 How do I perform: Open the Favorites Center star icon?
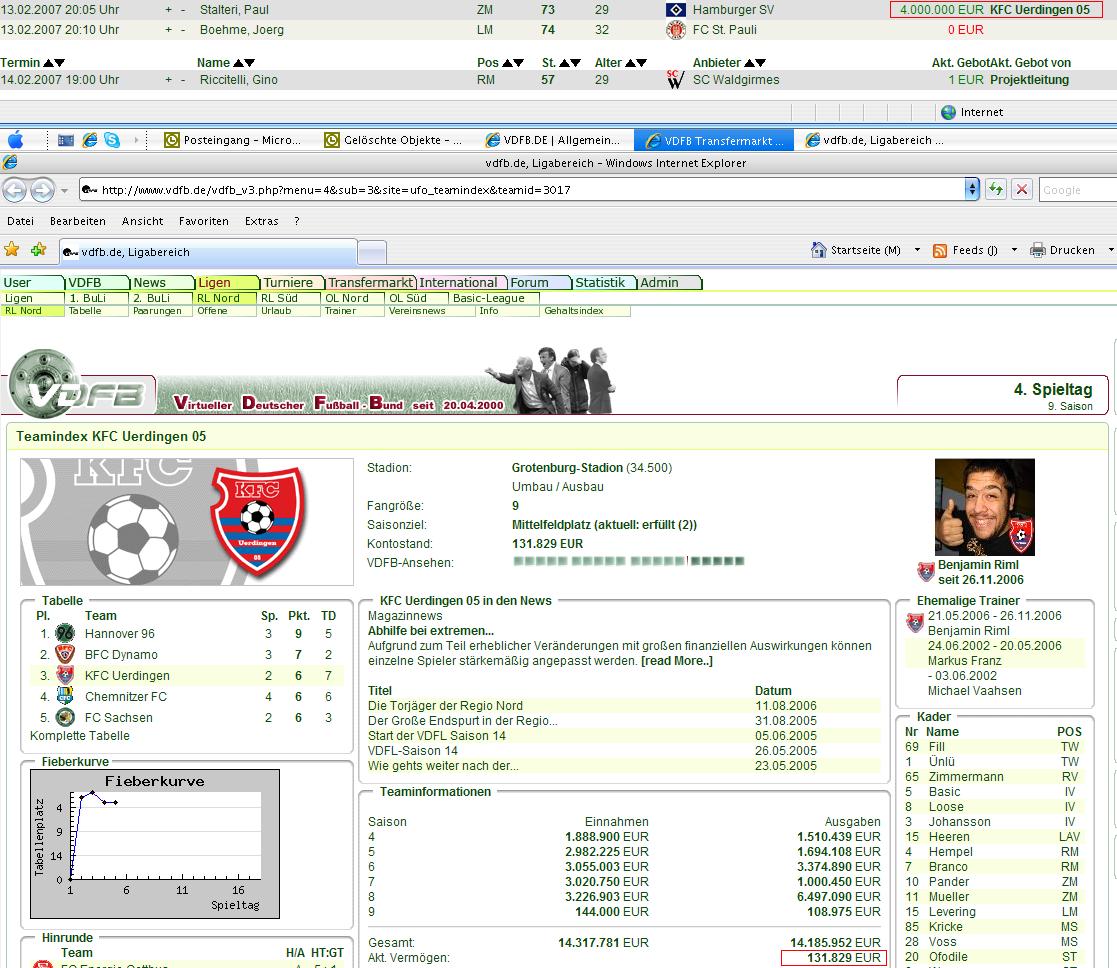coord(12,249)
